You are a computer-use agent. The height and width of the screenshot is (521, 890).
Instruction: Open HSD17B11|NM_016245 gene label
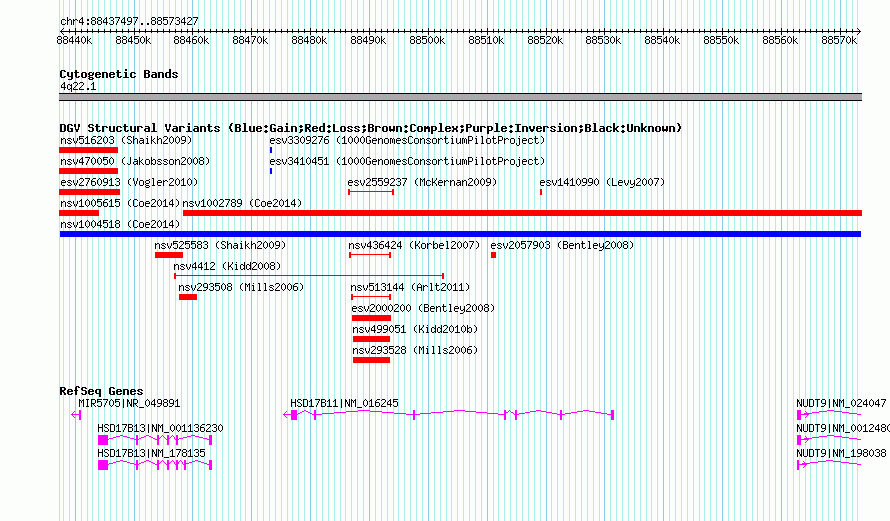[344, 404]
